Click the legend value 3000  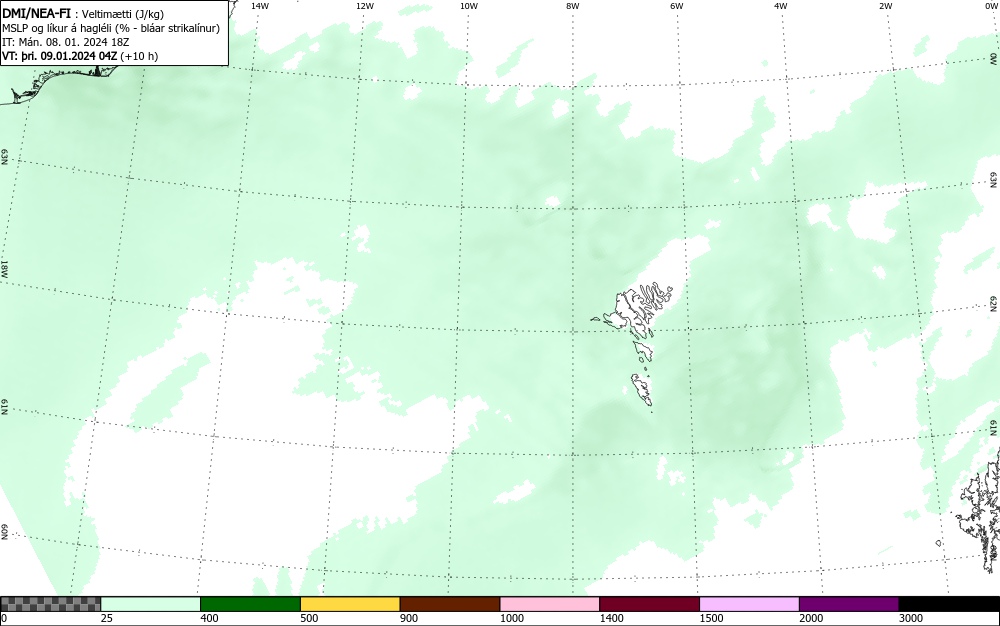tap(911, 618)
